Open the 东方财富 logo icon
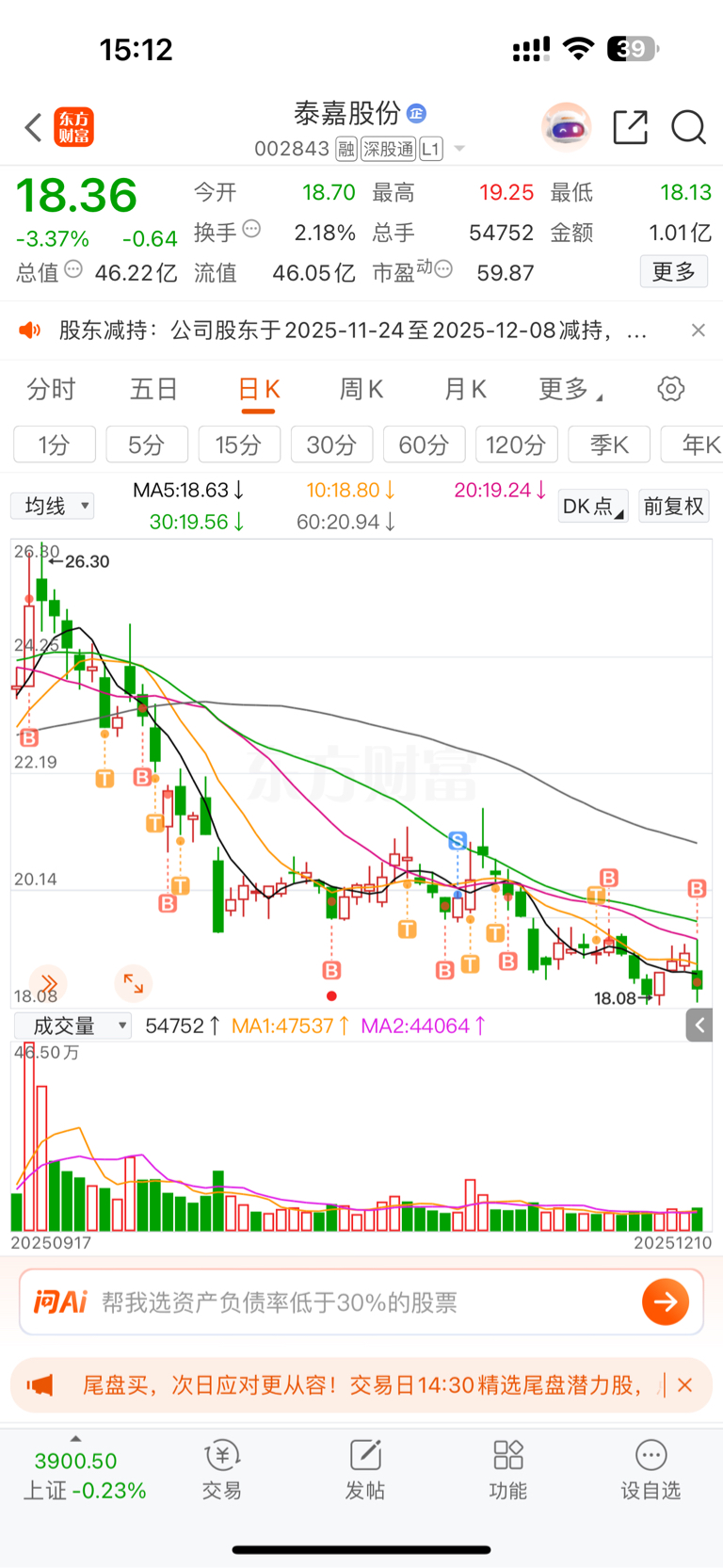Viewport: 723px width, 1568px height. click(74, 127)
